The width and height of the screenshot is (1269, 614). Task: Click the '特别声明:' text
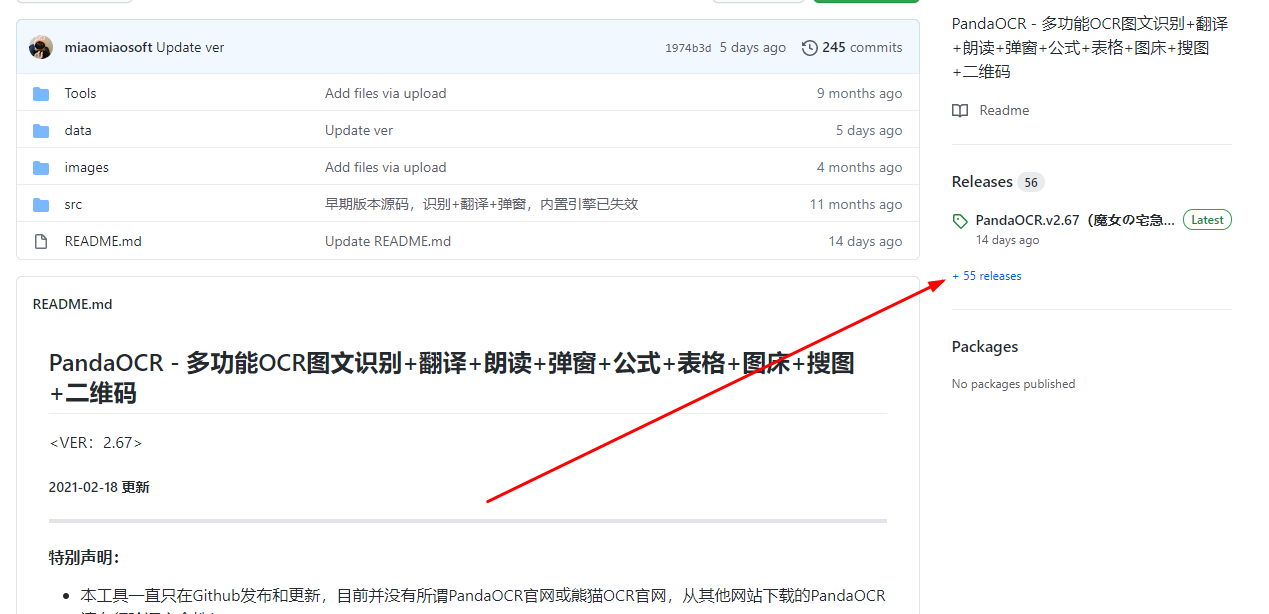pos(84,557)
